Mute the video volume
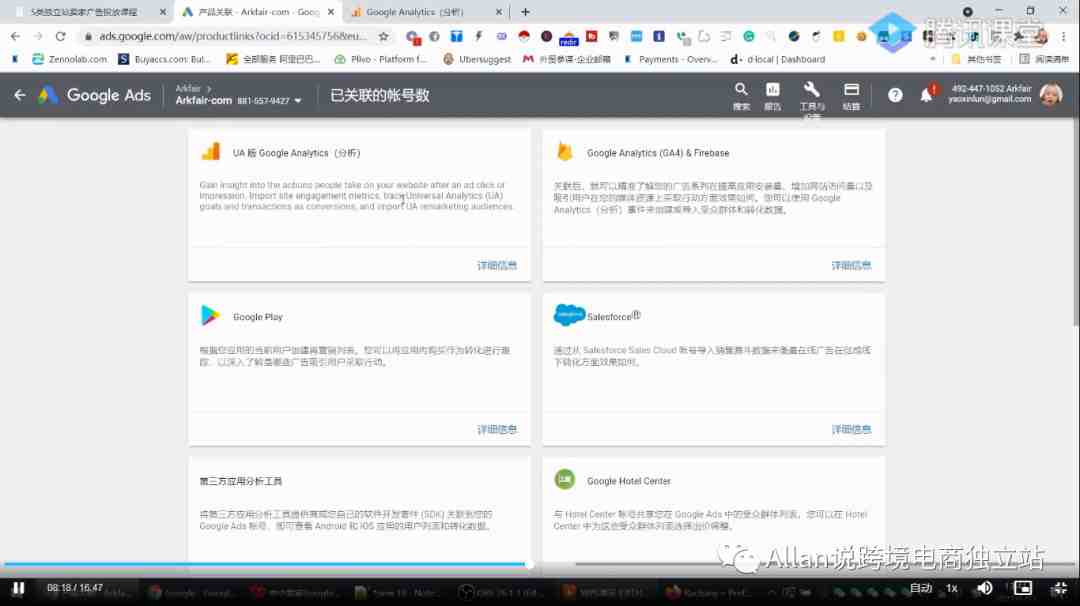Viewport: 1080px width, 606px height. 985,588
